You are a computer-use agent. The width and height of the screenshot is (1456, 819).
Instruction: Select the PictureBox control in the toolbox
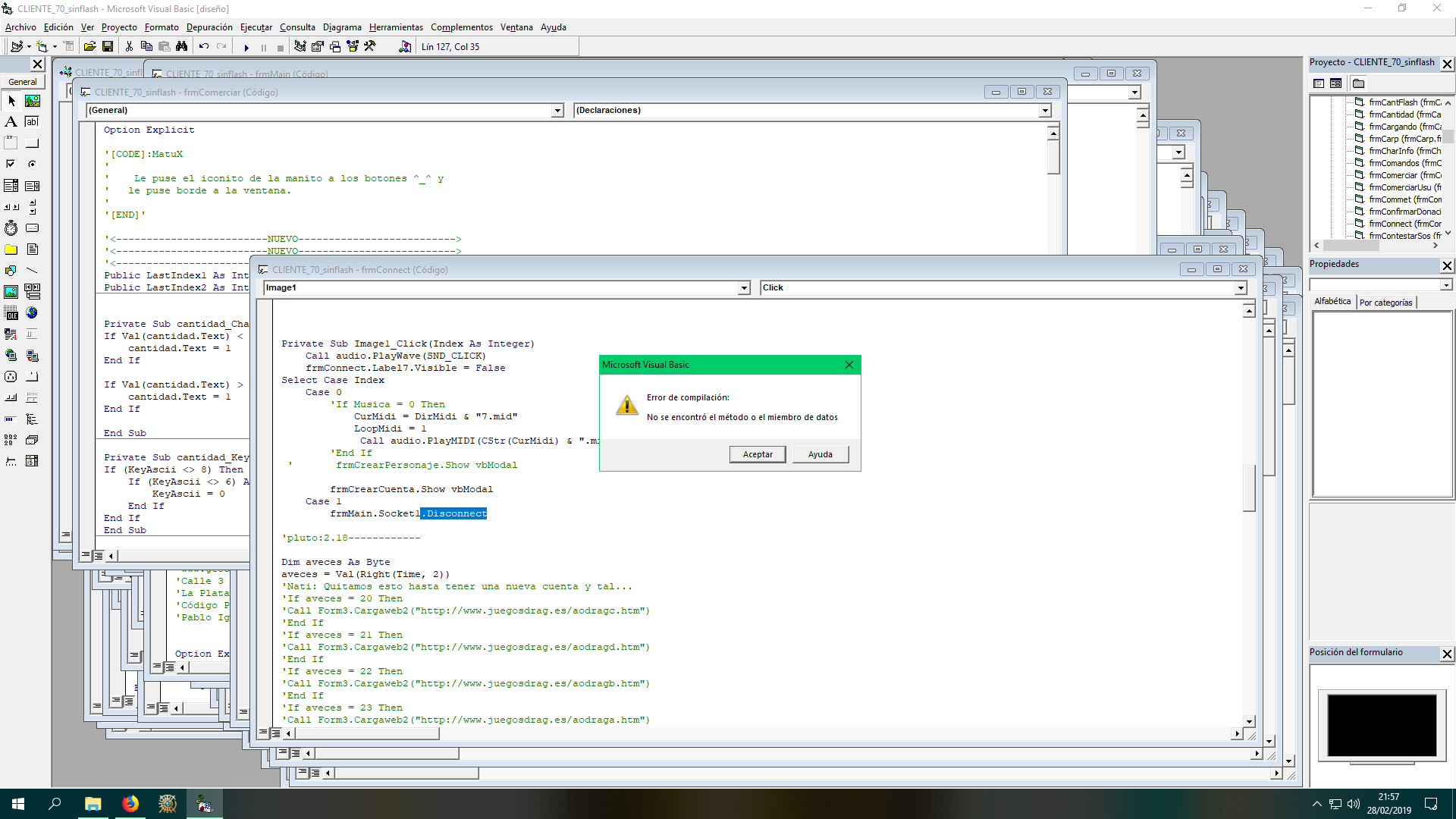[32, 101]
